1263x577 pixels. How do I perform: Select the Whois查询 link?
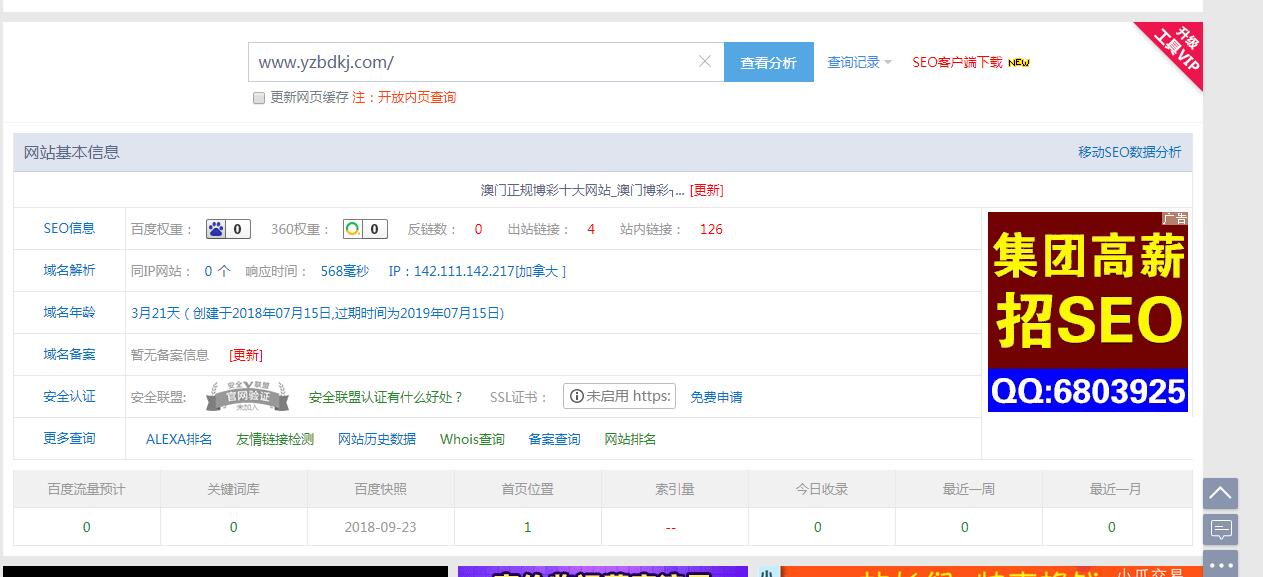point(472,439)
